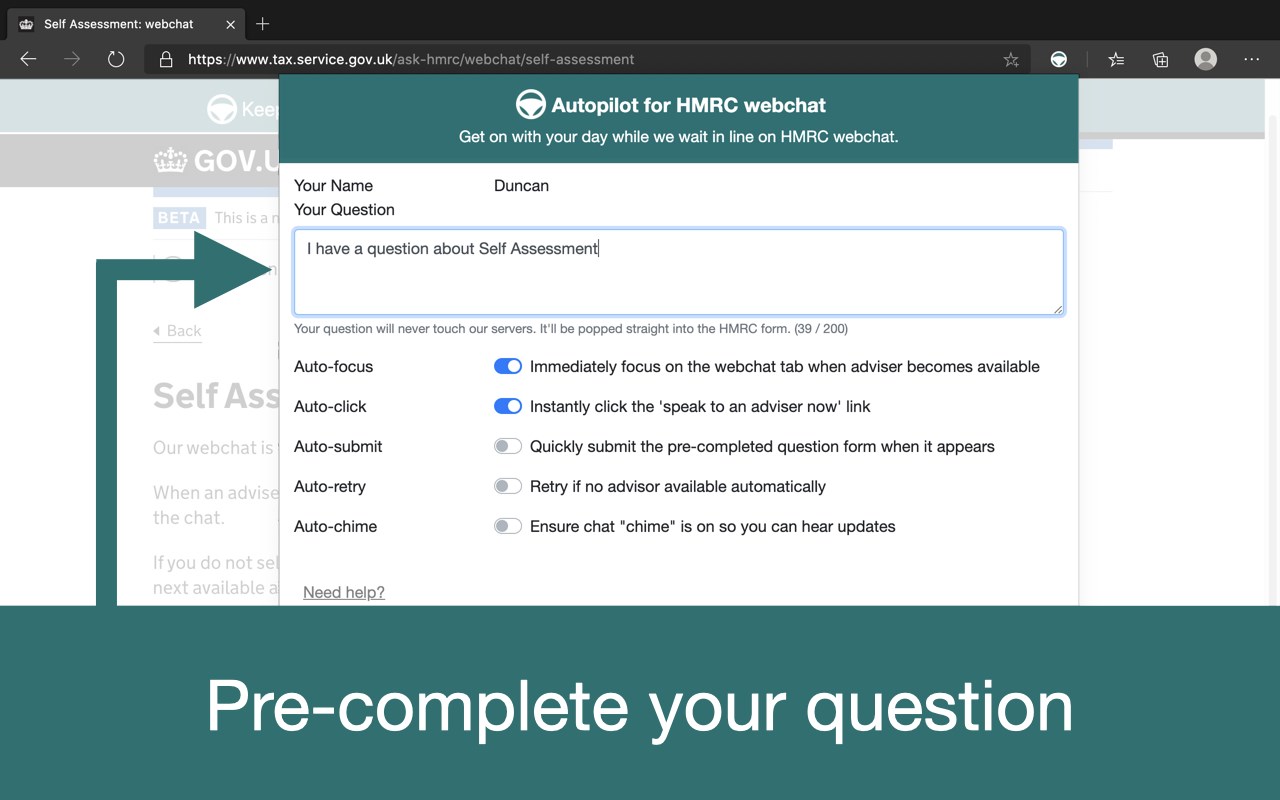Click 'Immediately focus on the webchat tab' description
Image resolution: width=1280 pixels, height=800 pixels.
785,367
